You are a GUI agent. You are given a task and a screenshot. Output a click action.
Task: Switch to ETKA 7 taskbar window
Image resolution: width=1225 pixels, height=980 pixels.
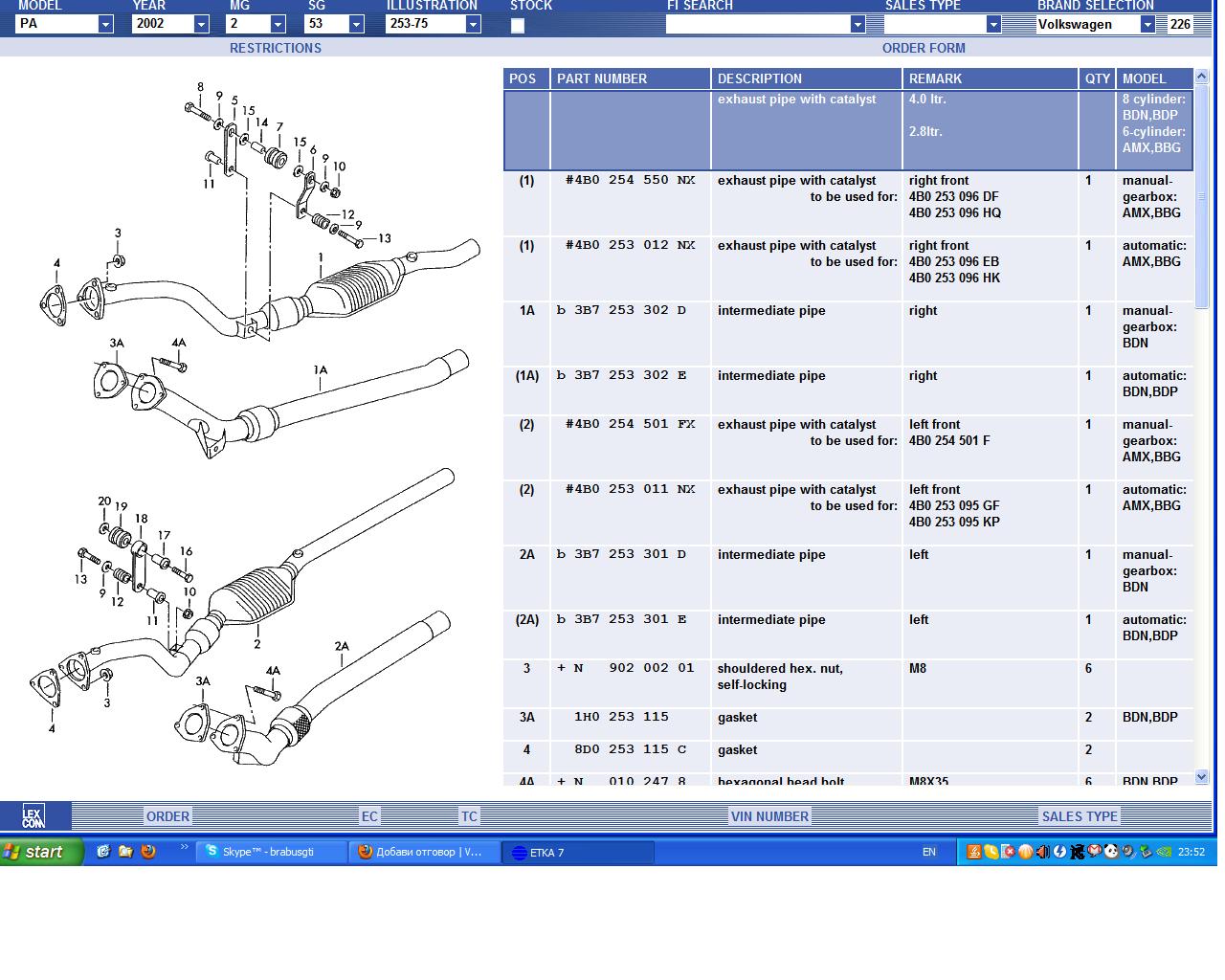[579, 853]
